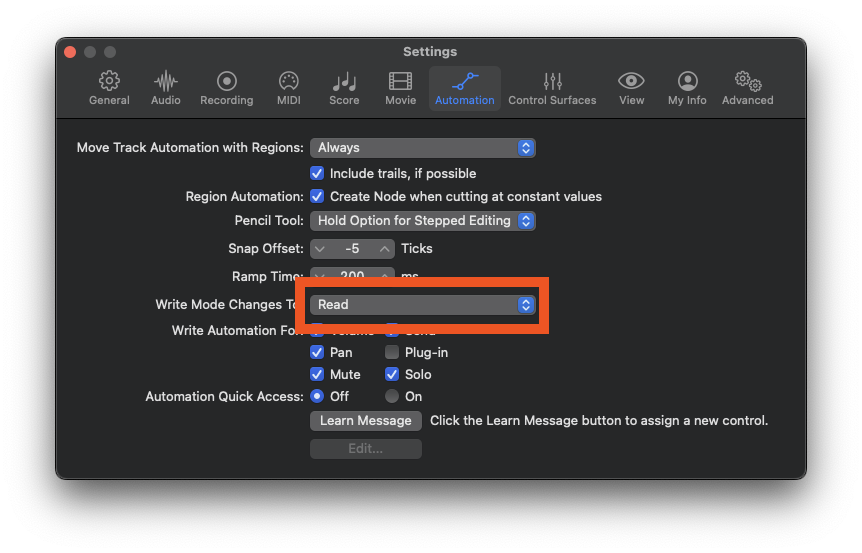Click the Learn Message button
Image resolution: width=862 pixels, height=553 pixels.
[365, 420]
